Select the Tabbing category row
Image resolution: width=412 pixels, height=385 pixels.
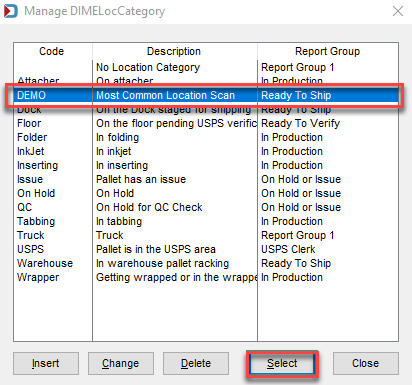(206, 221)
